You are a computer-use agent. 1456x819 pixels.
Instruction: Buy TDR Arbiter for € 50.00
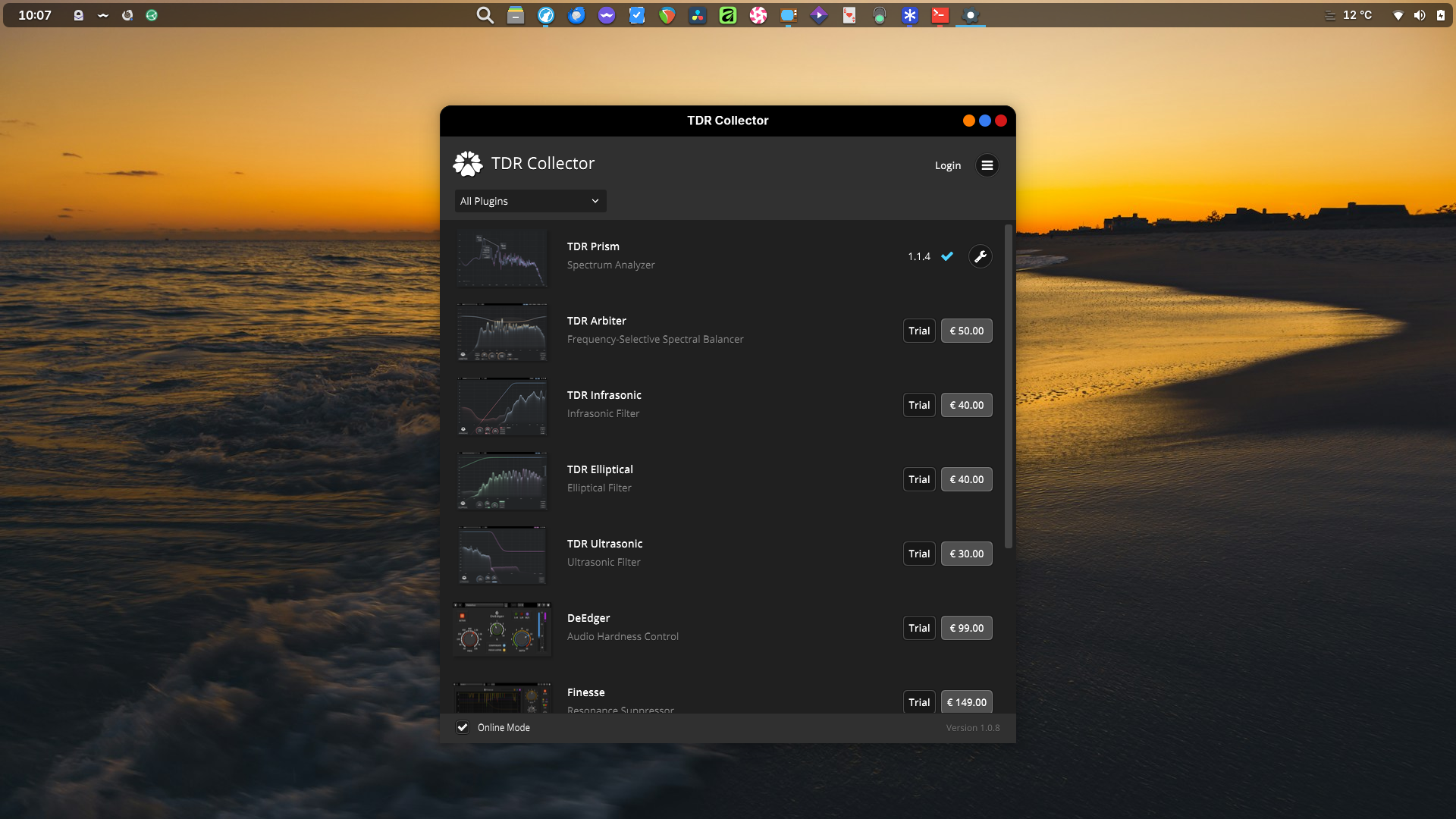click(x=967, y=331)
